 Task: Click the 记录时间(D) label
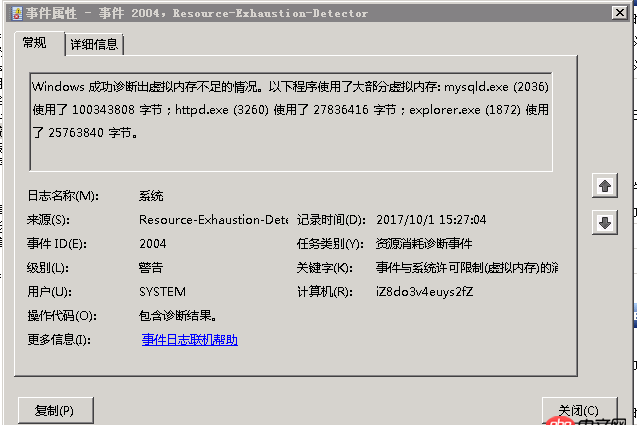(x=331, y=220)
